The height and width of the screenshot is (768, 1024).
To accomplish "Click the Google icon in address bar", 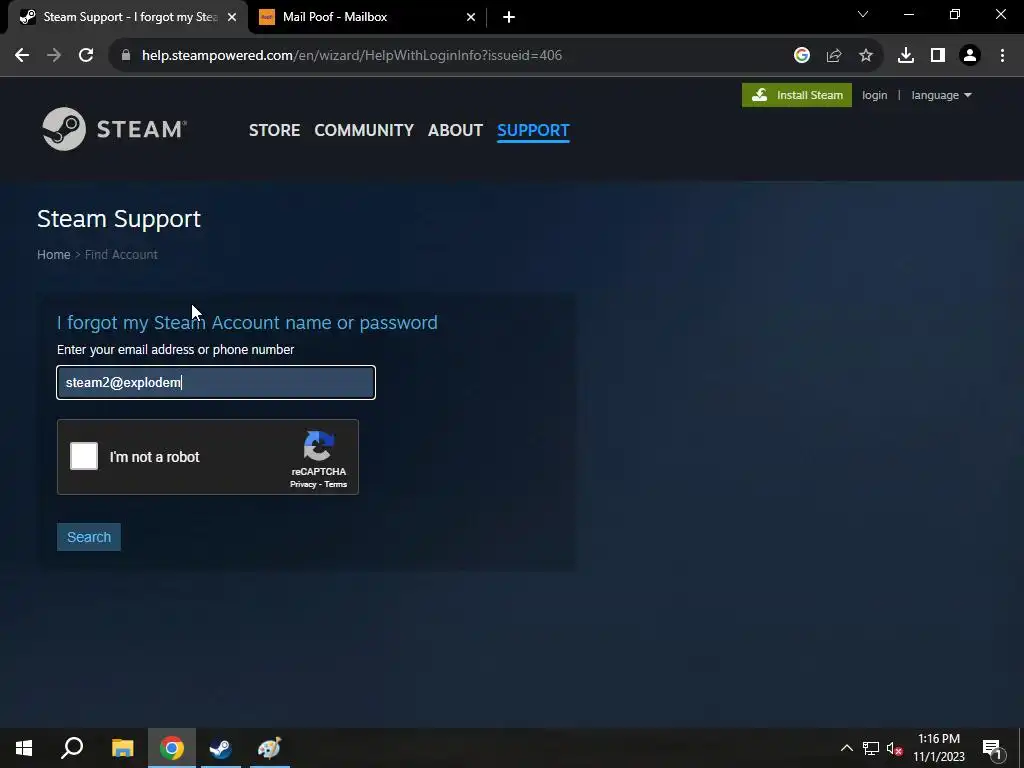I will click(x=802, y=56).
